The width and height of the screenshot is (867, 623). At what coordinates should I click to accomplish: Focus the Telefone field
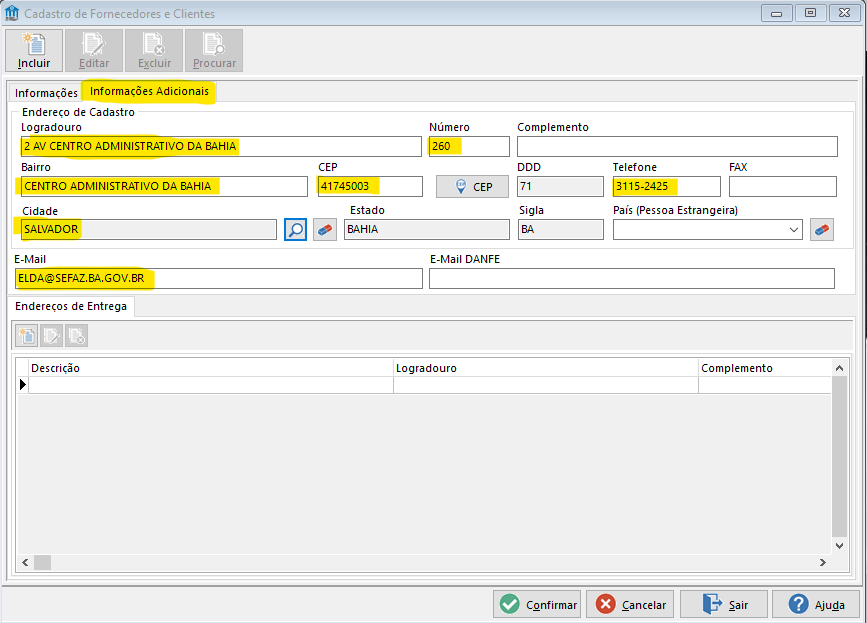pos(666,186)
